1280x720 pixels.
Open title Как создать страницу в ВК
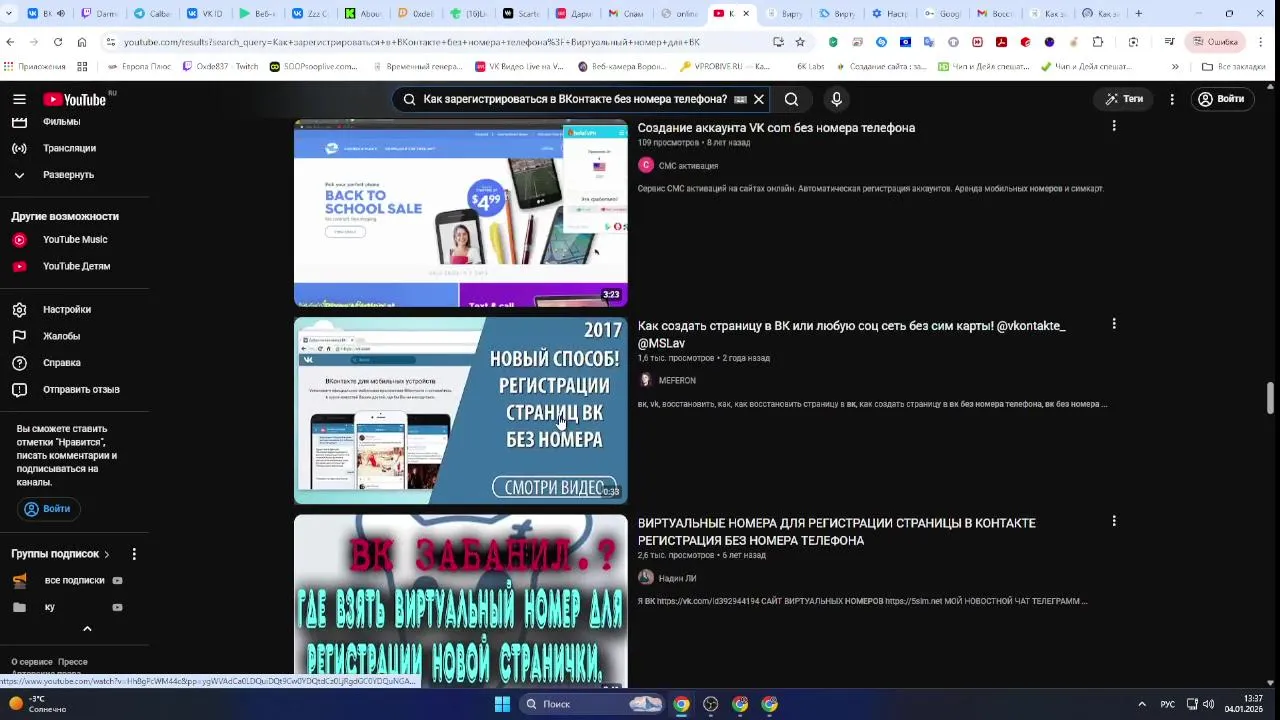pyautogui.click(x=852, y=335)
